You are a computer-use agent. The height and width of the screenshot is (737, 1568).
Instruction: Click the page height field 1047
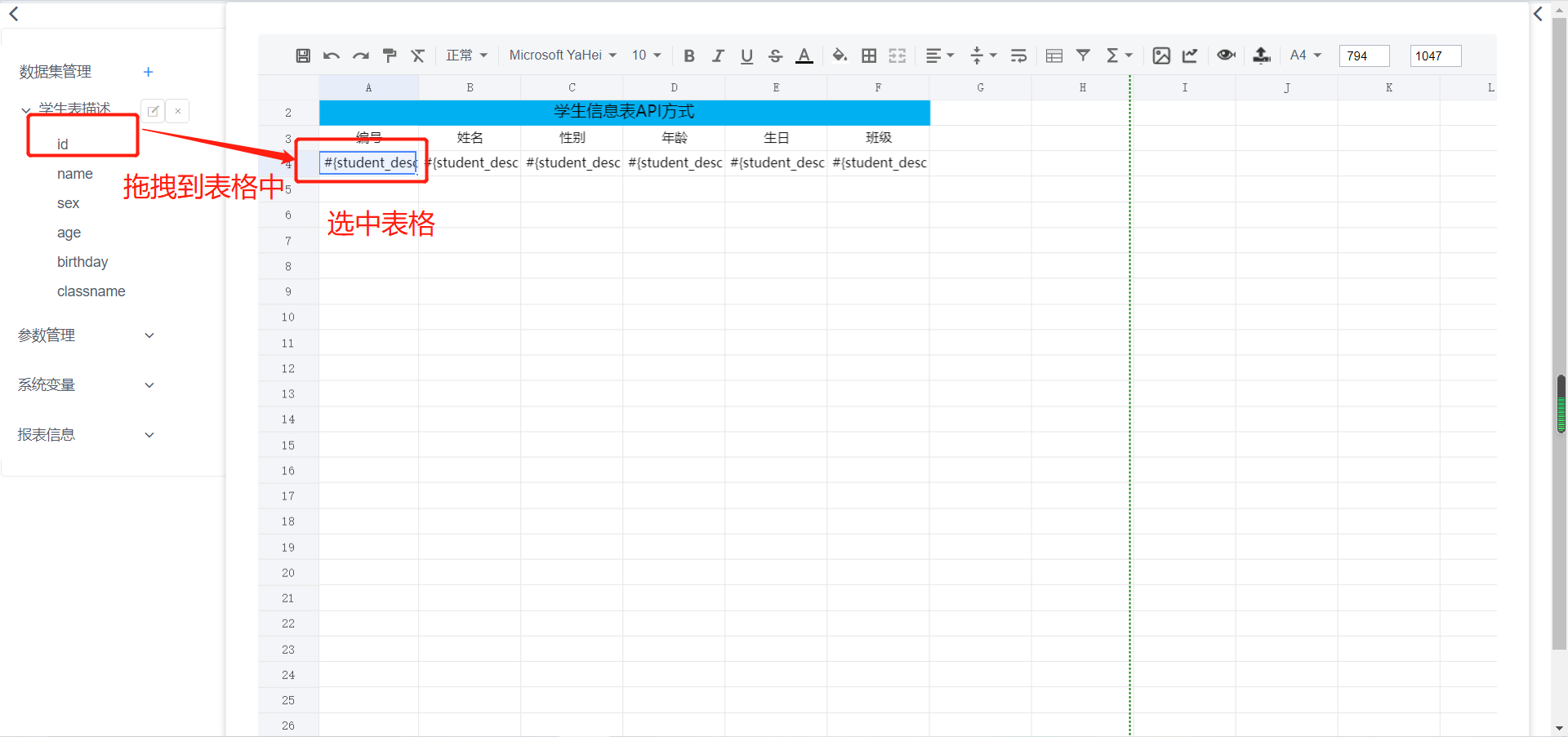click(1435, 55)
